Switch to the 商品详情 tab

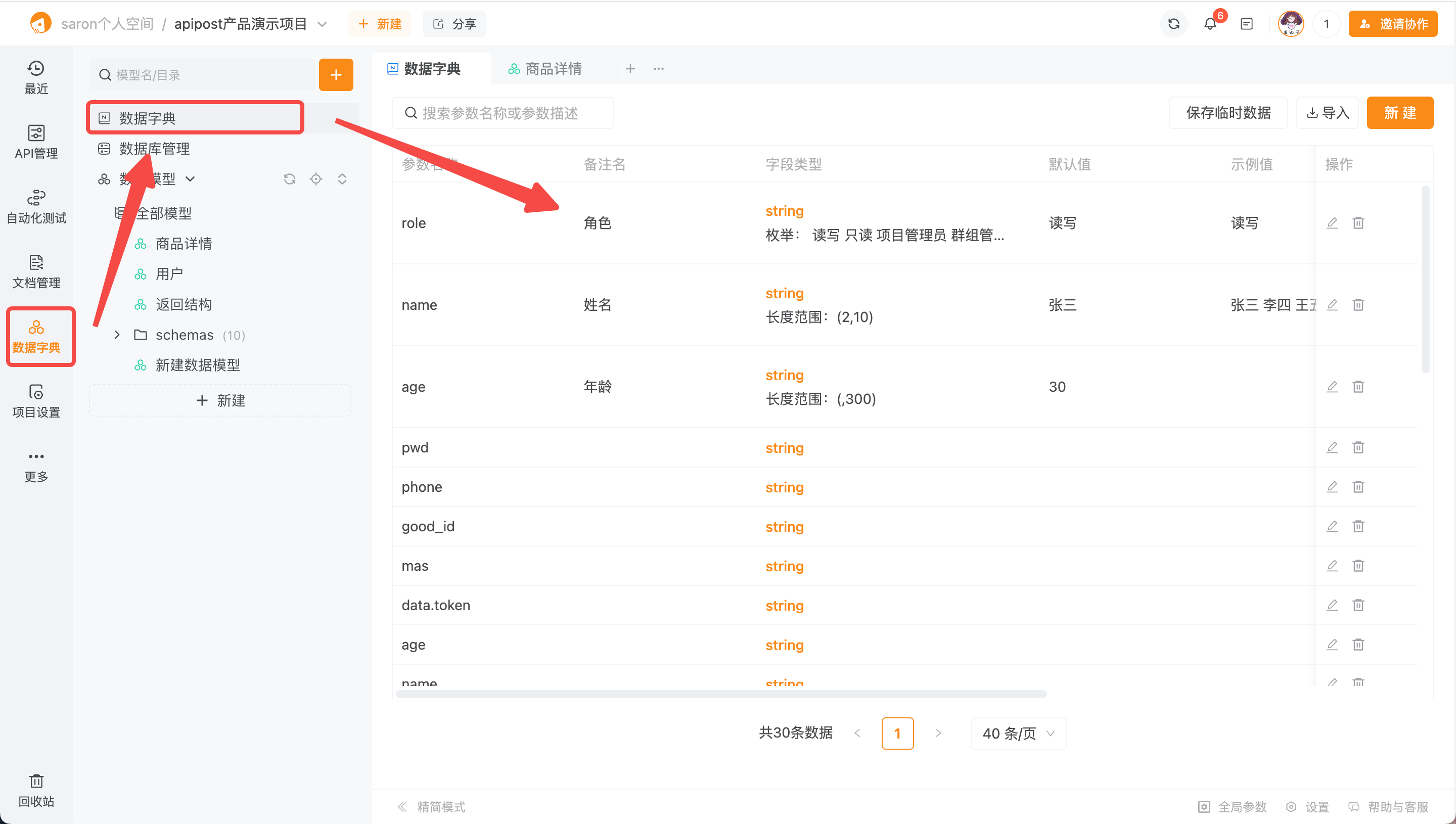coord(545,69)
